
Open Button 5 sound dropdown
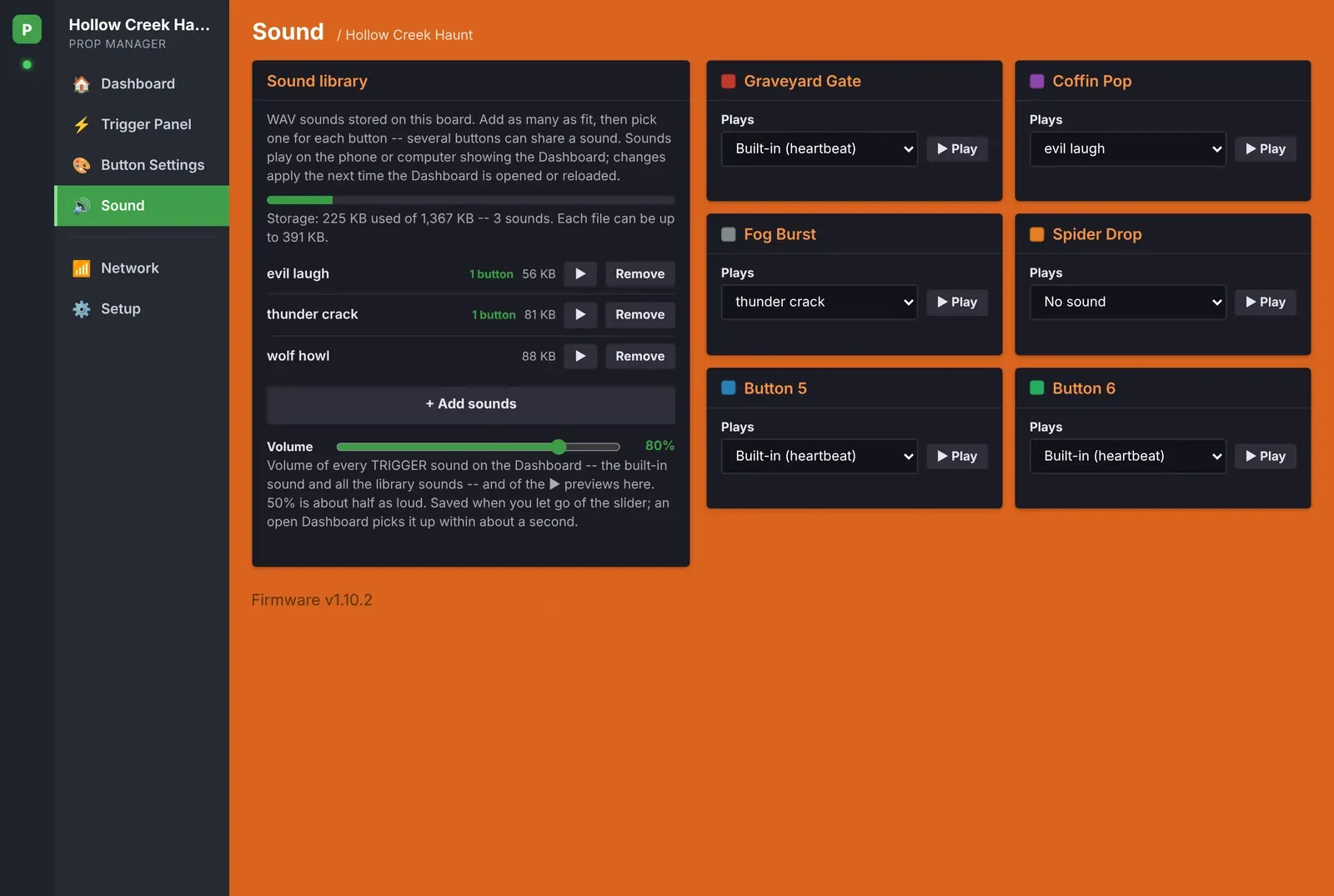[820, 457]
